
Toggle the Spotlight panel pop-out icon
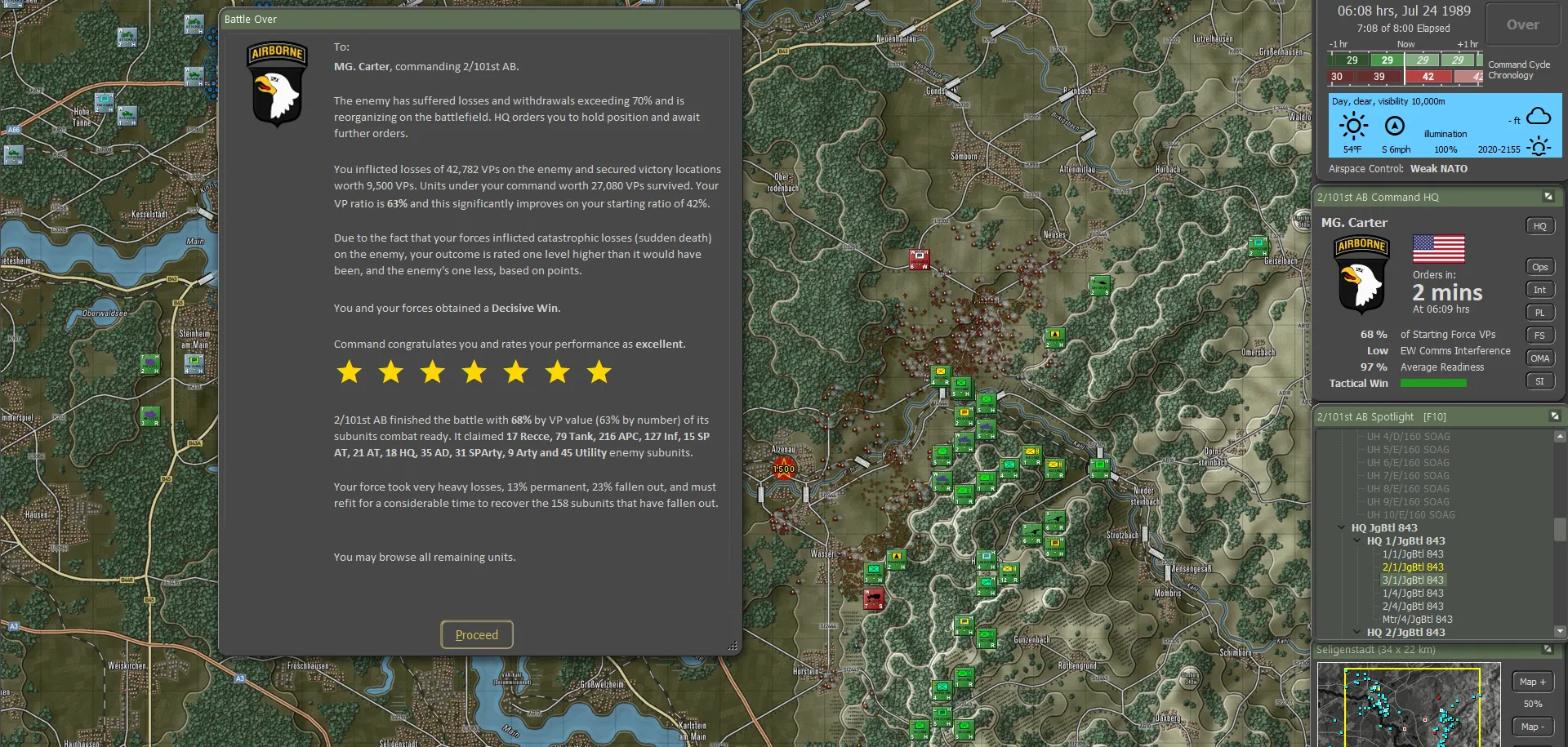pyautogui.click(x=1554, y=416)
